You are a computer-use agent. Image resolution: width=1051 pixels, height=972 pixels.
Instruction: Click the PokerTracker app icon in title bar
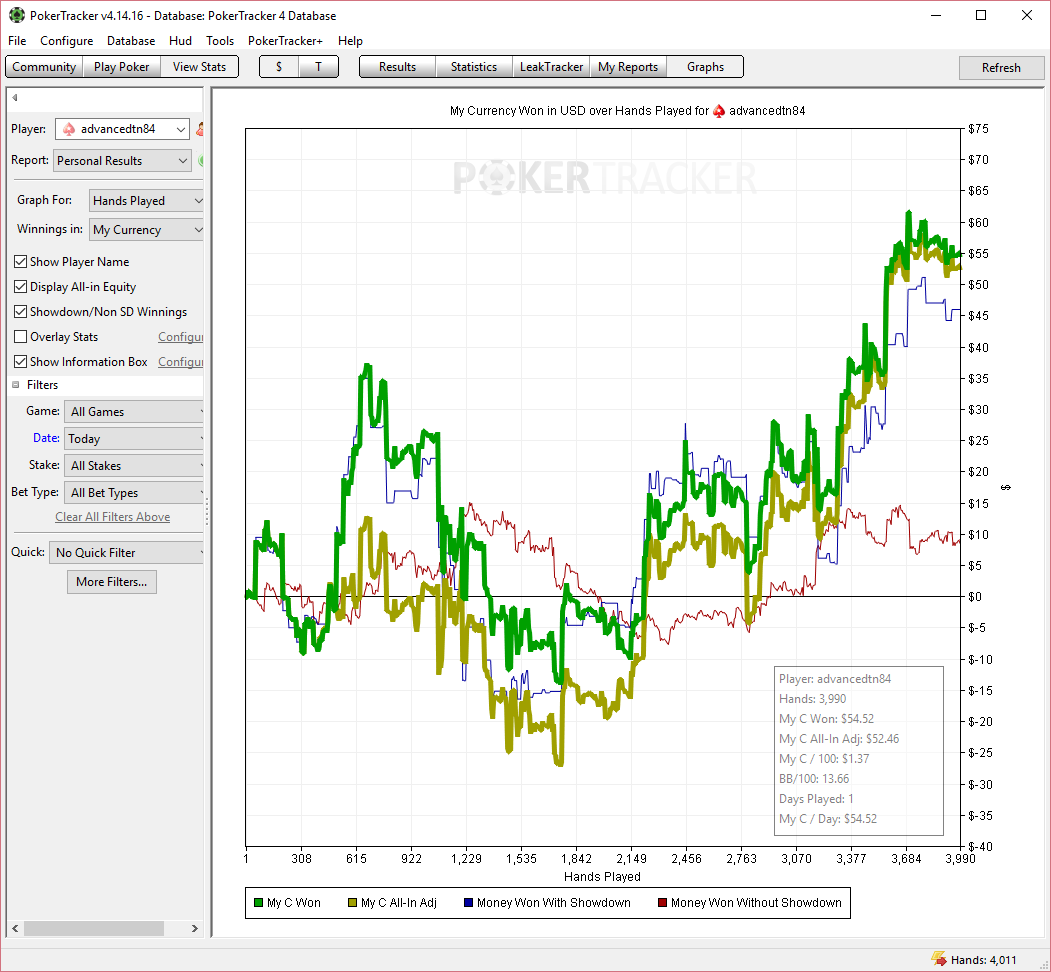click(x=16, y=15)
